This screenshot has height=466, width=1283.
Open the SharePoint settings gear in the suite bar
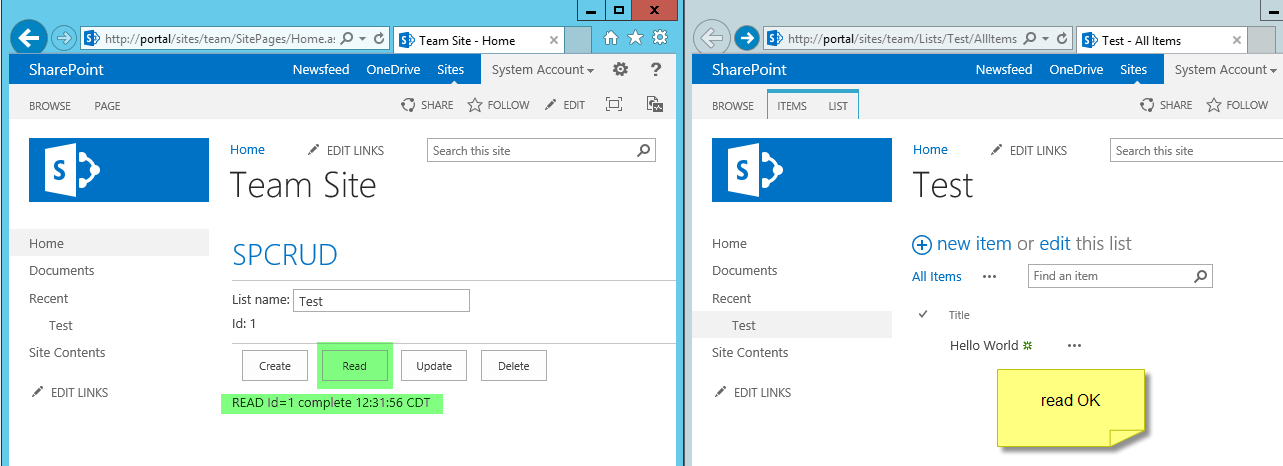coord(620,69)
